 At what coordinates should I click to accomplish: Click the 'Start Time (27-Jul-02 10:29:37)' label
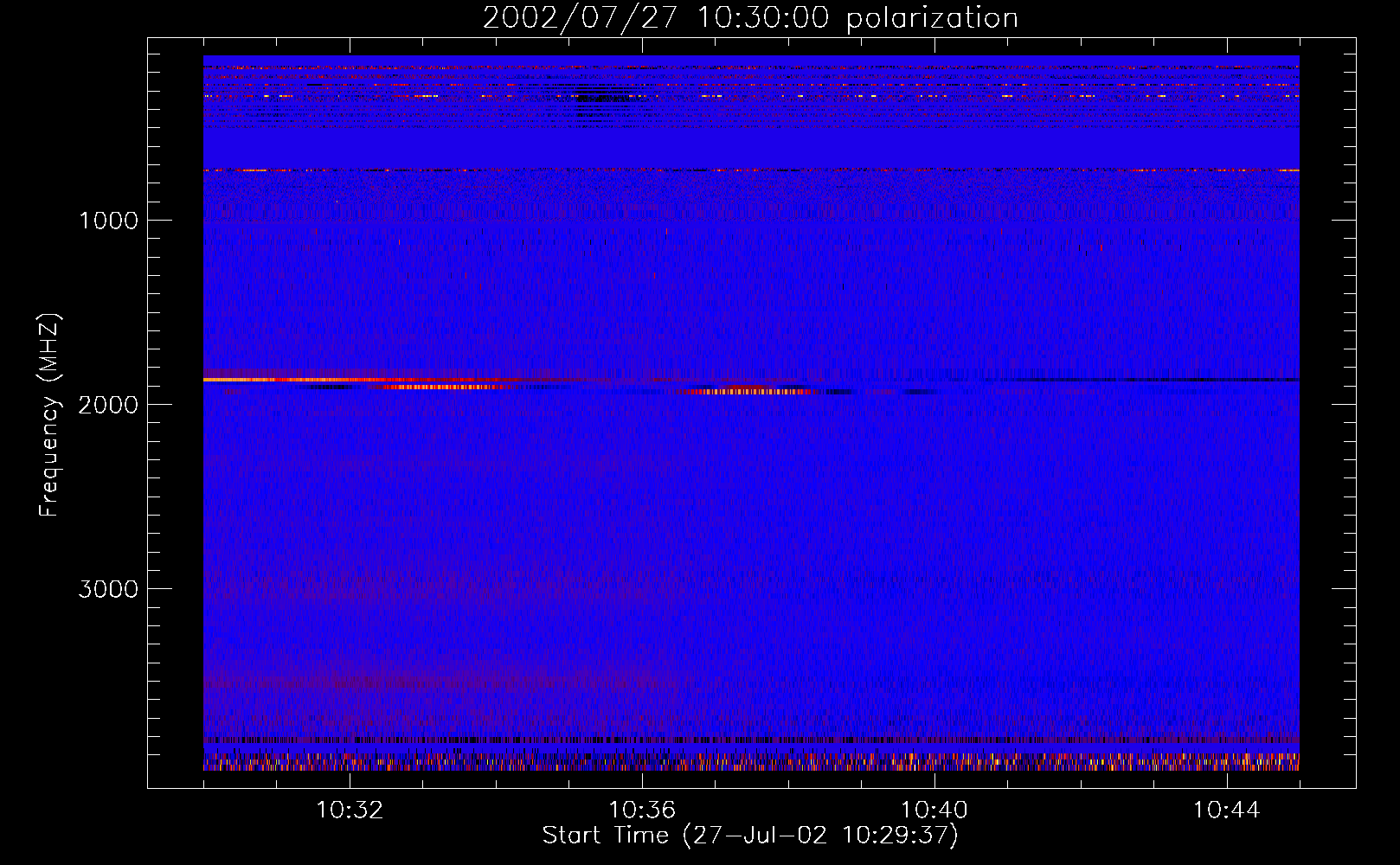tap(750, 836)
